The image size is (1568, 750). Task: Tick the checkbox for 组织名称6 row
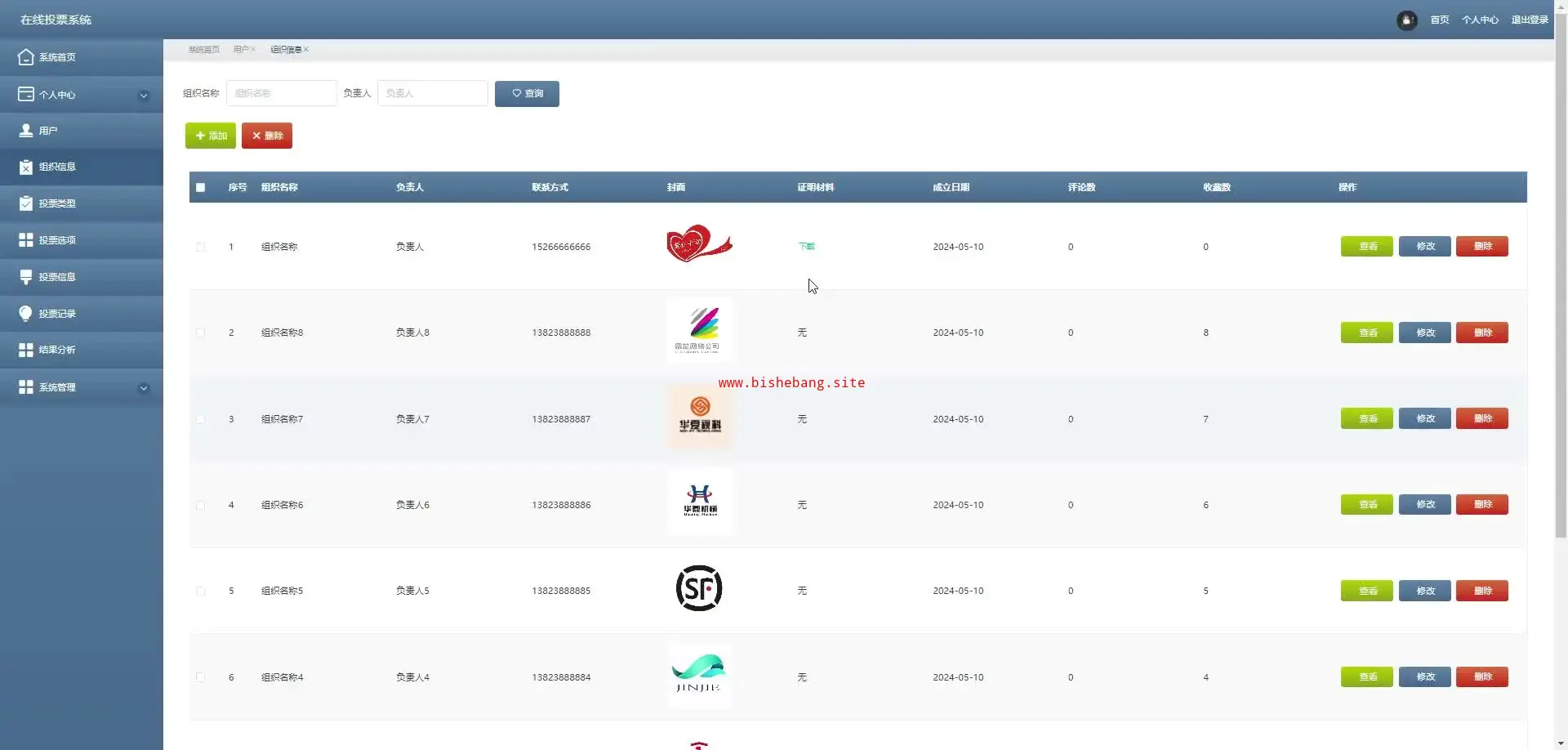tap(200, 505)
